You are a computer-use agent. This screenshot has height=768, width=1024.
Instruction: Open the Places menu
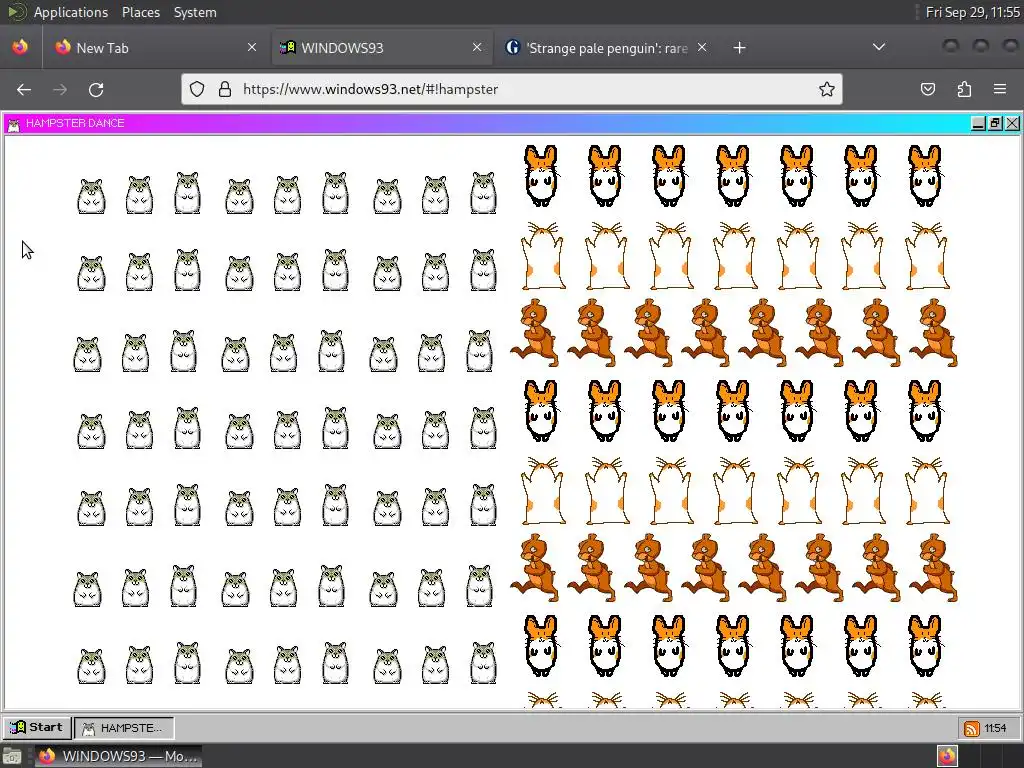pos(141,12)
